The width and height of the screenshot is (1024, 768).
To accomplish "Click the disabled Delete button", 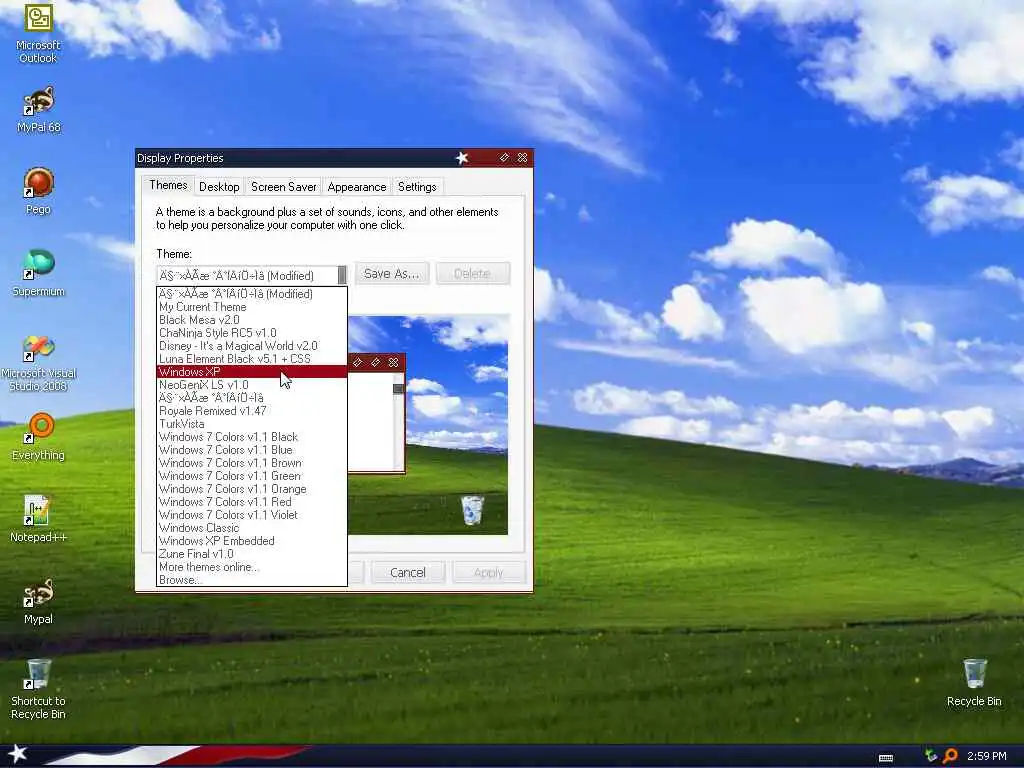I will click(x=472, y=274).
